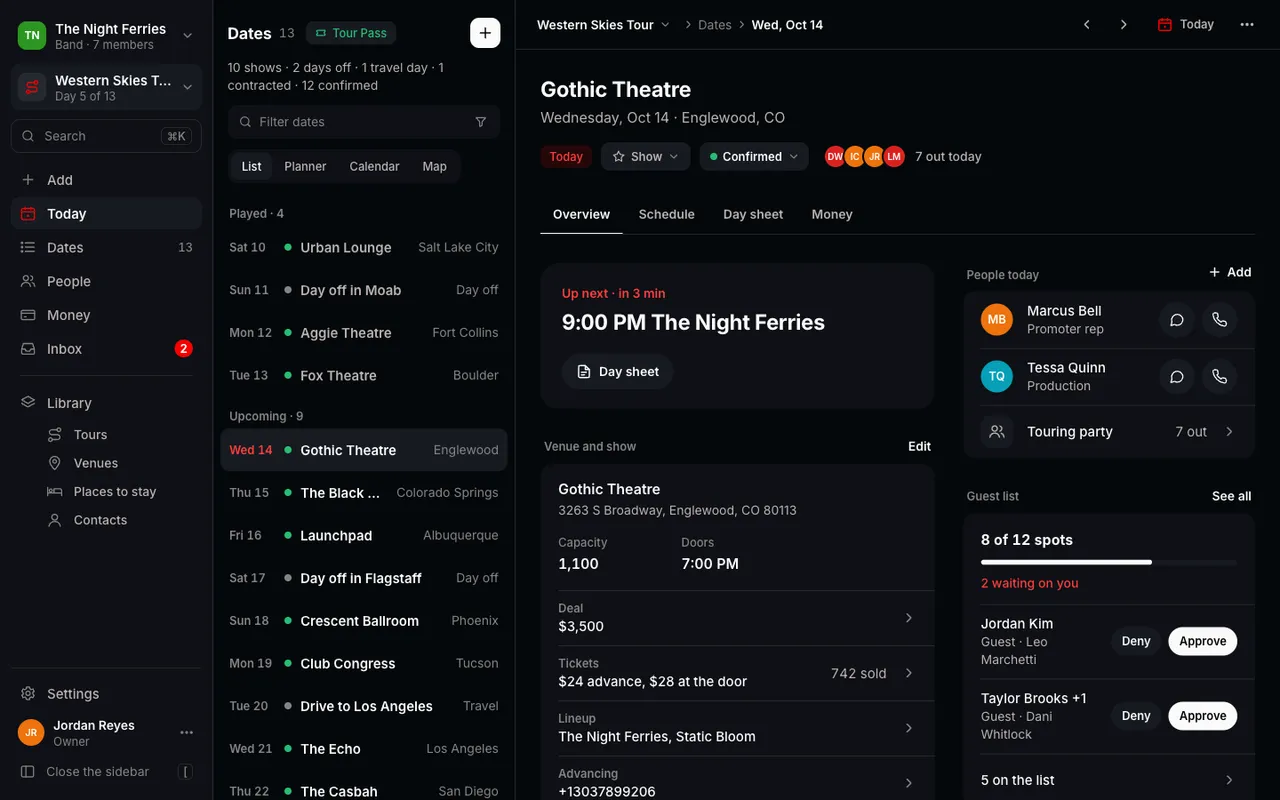Open Inbox in the sidebar
1280x800 pixels.
point(106,349)
